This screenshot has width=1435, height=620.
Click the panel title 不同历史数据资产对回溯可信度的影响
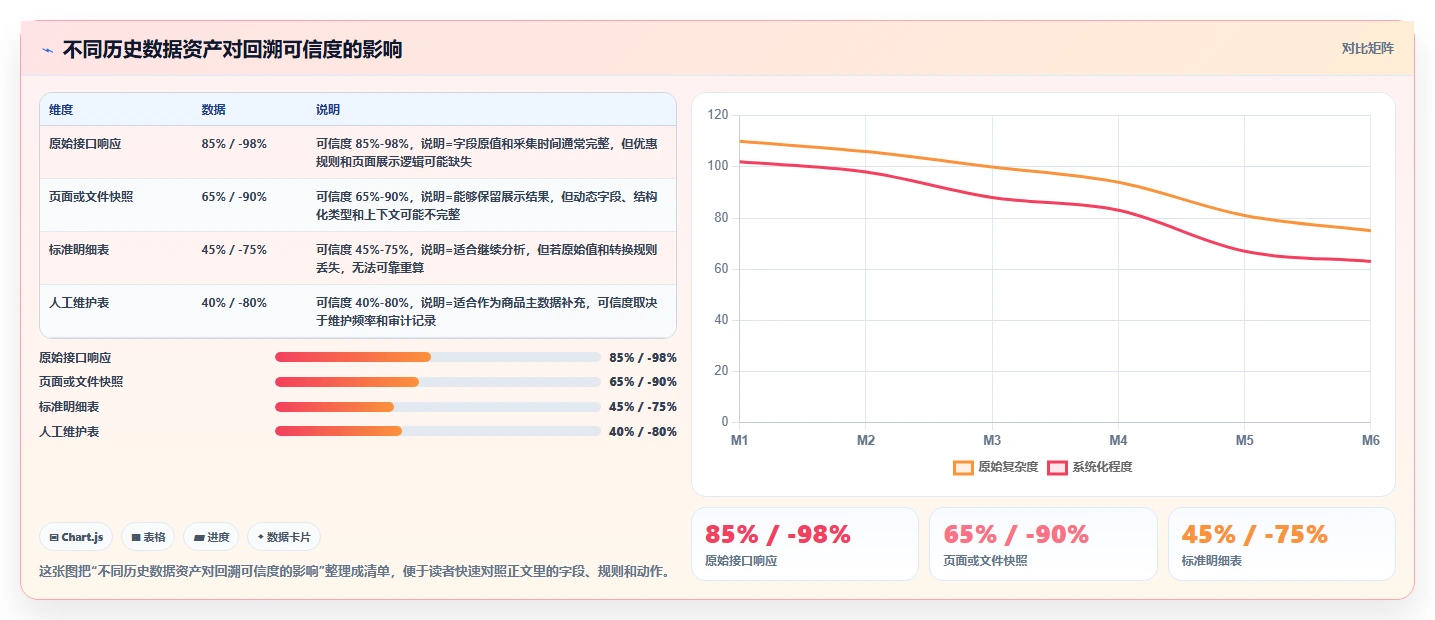point(232,49)
